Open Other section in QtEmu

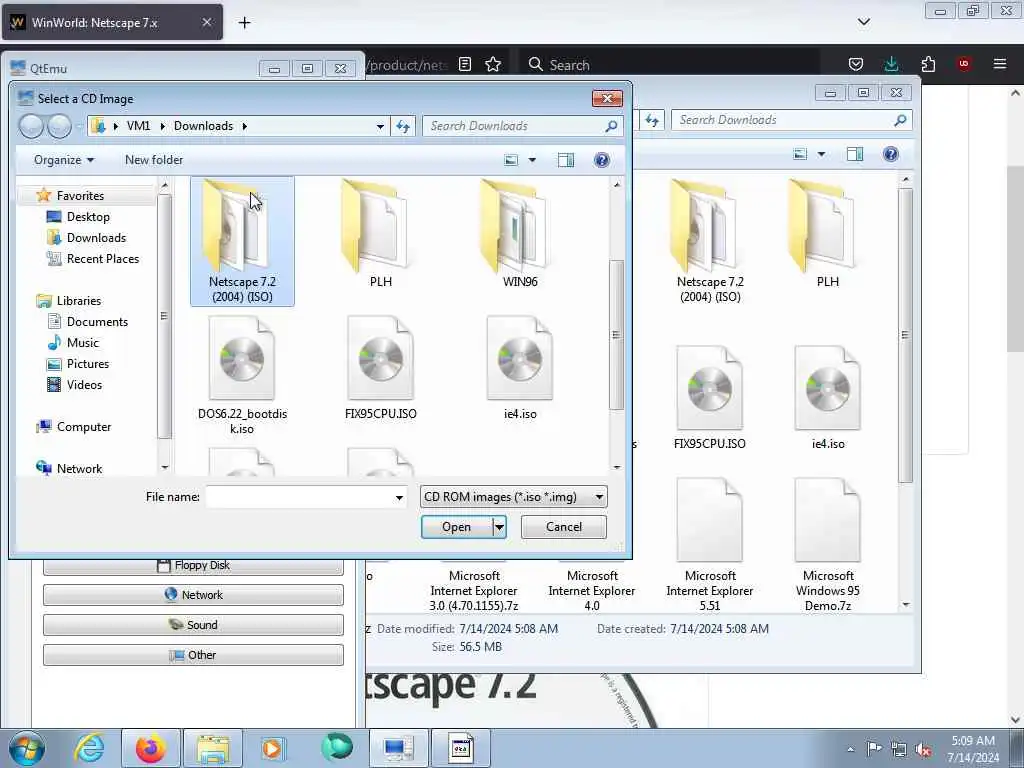pyautogui.click(x=193, y=655)
